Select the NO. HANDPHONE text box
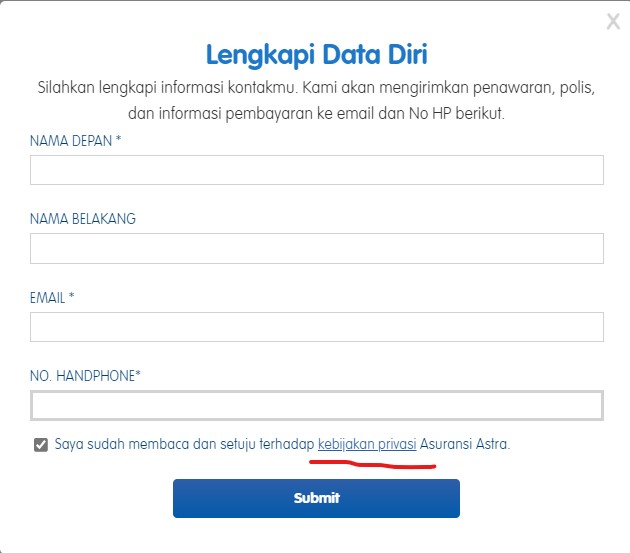630x553 pixels. tap(317, 406)
